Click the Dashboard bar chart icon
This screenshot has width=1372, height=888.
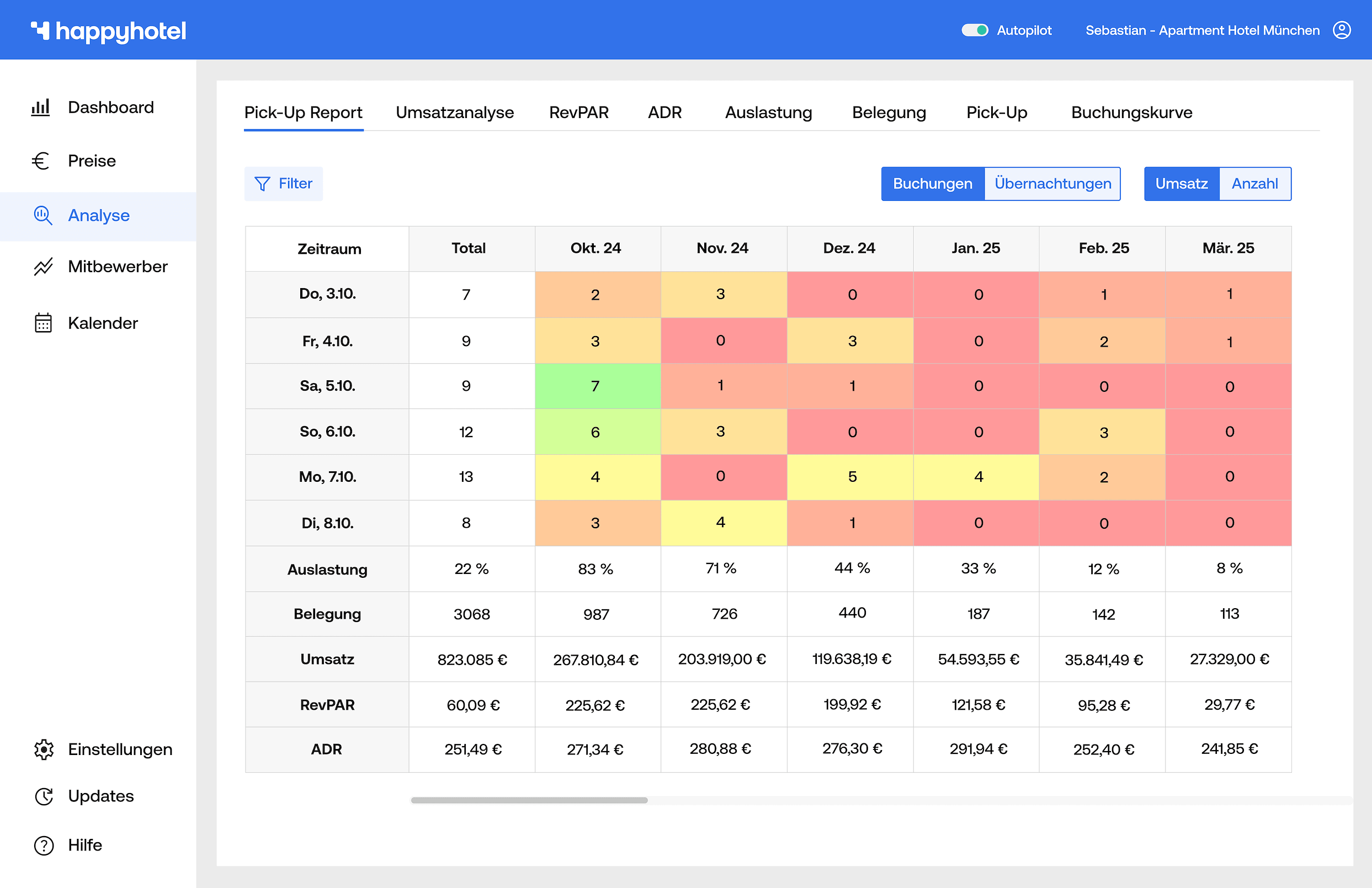(40, 107)
